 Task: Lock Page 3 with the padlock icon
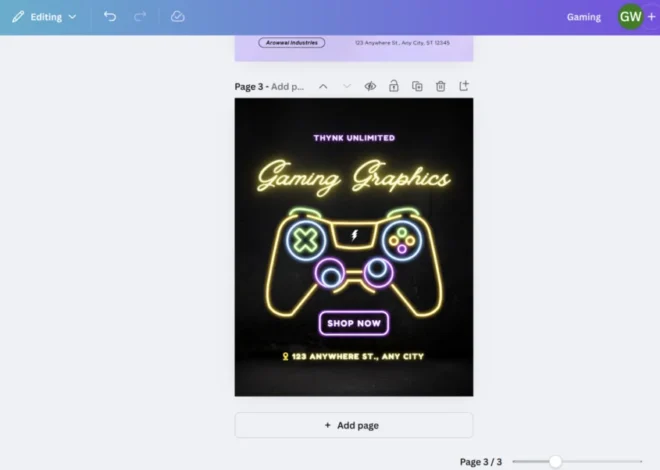pos(394,86)
